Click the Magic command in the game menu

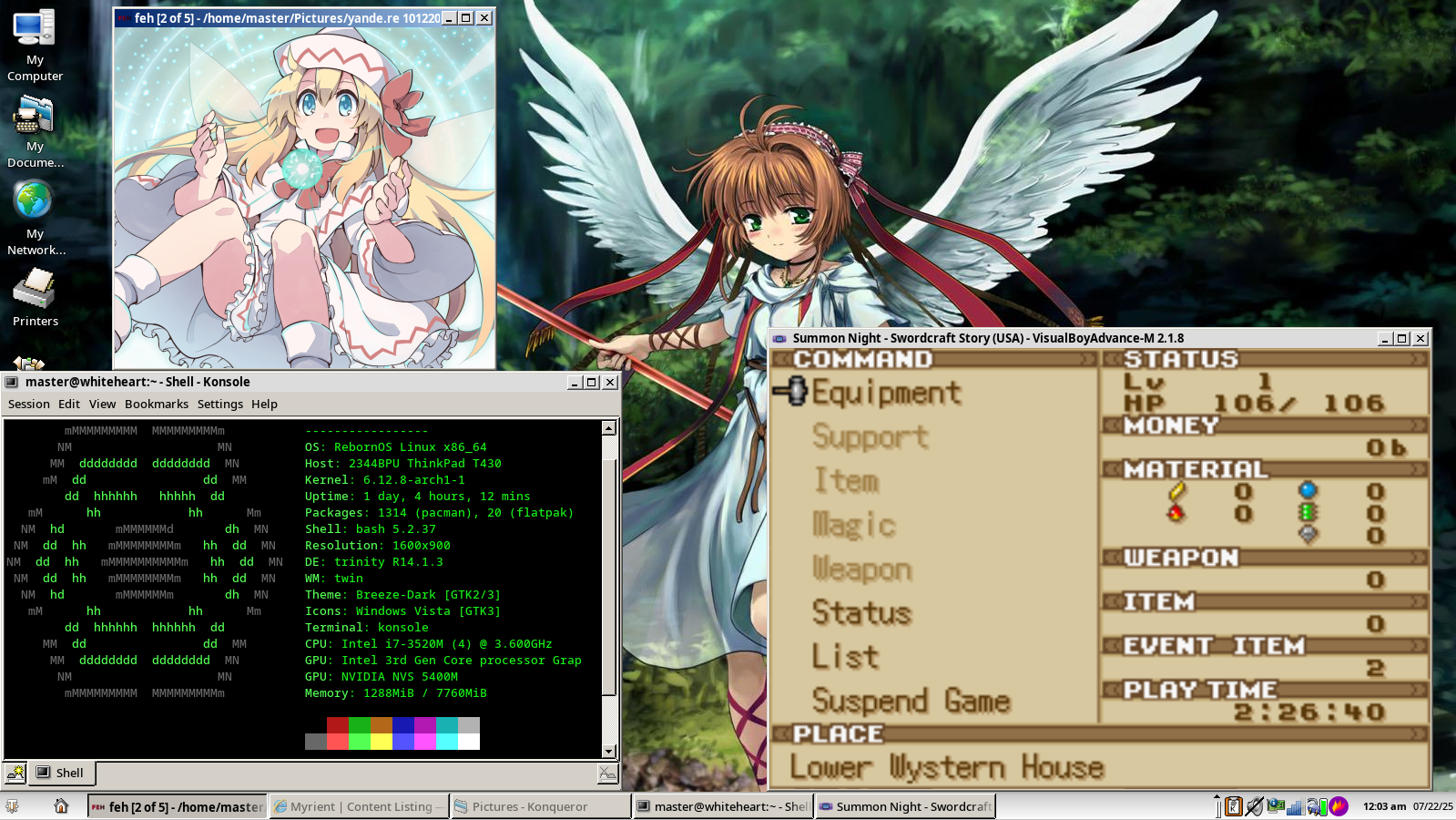click(854, 524)
